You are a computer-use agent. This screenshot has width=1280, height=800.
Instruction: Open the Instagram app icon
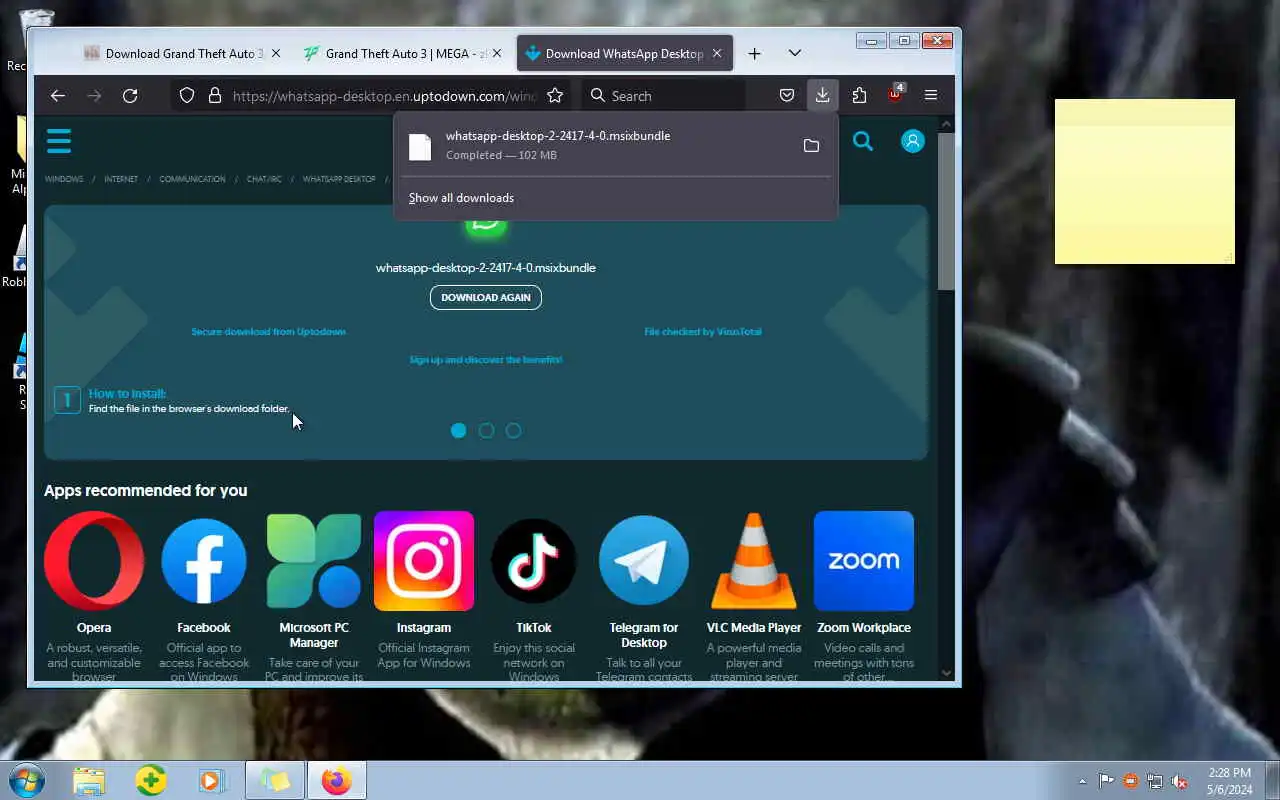click(424, 561)
